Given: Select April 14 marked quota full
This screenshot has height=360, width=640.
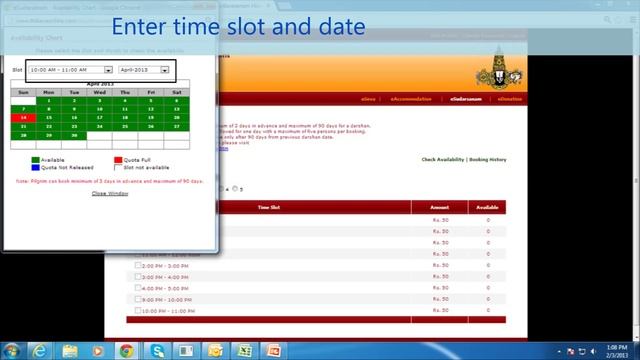Looking at the screenshot, I should click(23, 118).
